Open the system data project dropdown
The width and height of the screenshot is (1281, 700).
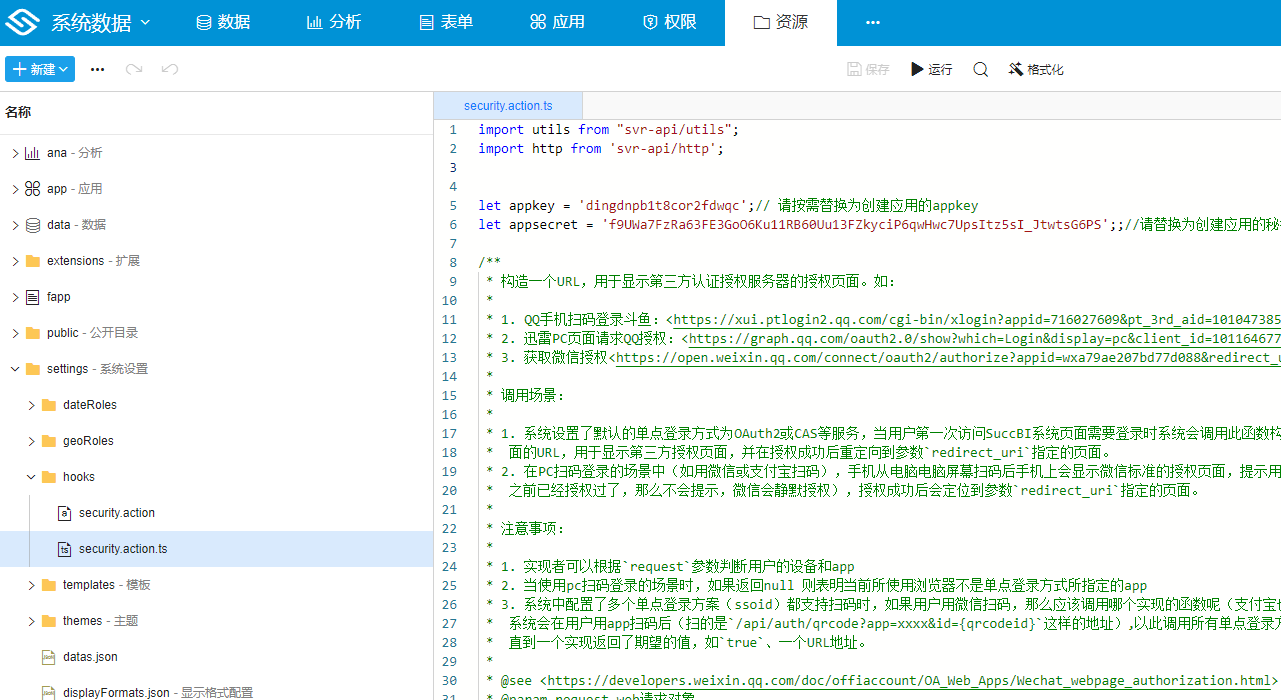coord(100,22)
